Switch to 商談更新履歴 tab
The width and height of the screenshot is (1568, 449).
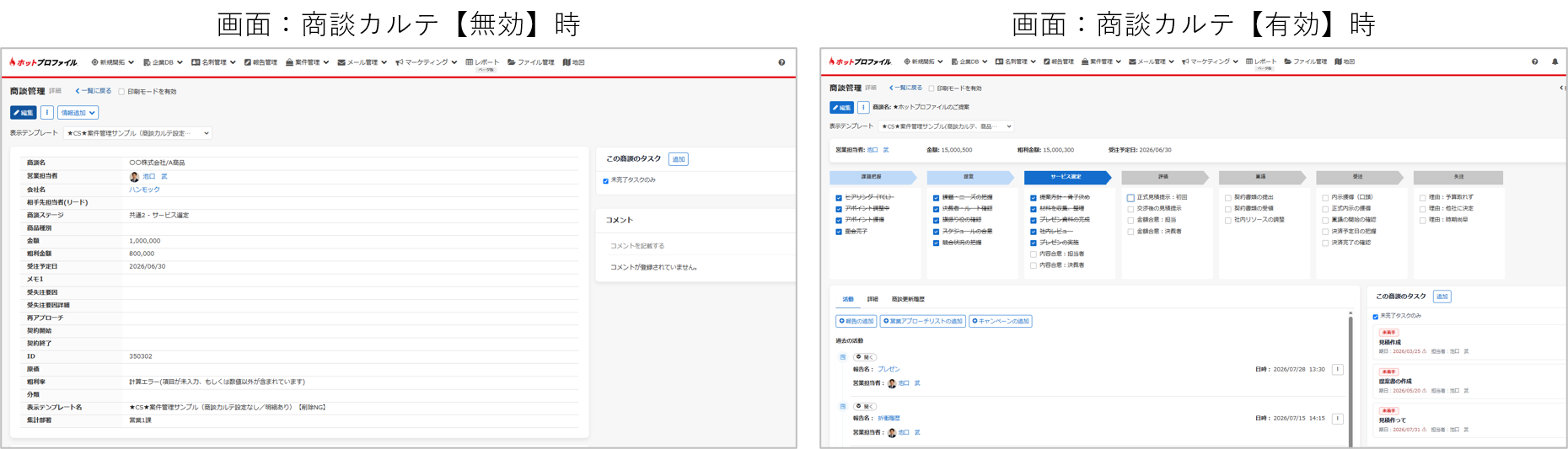tap(908, 299)
